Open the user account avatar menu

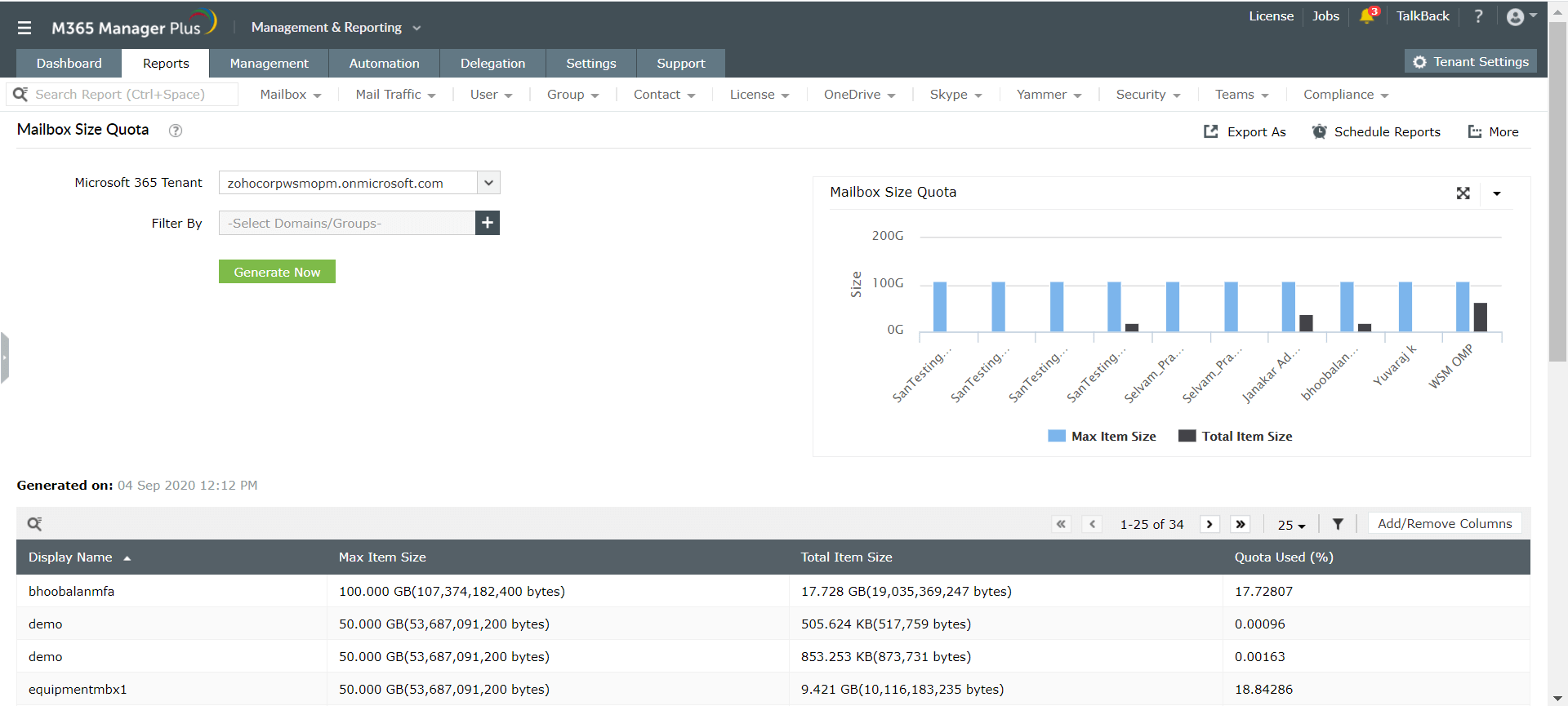(x=1516, y=17)
